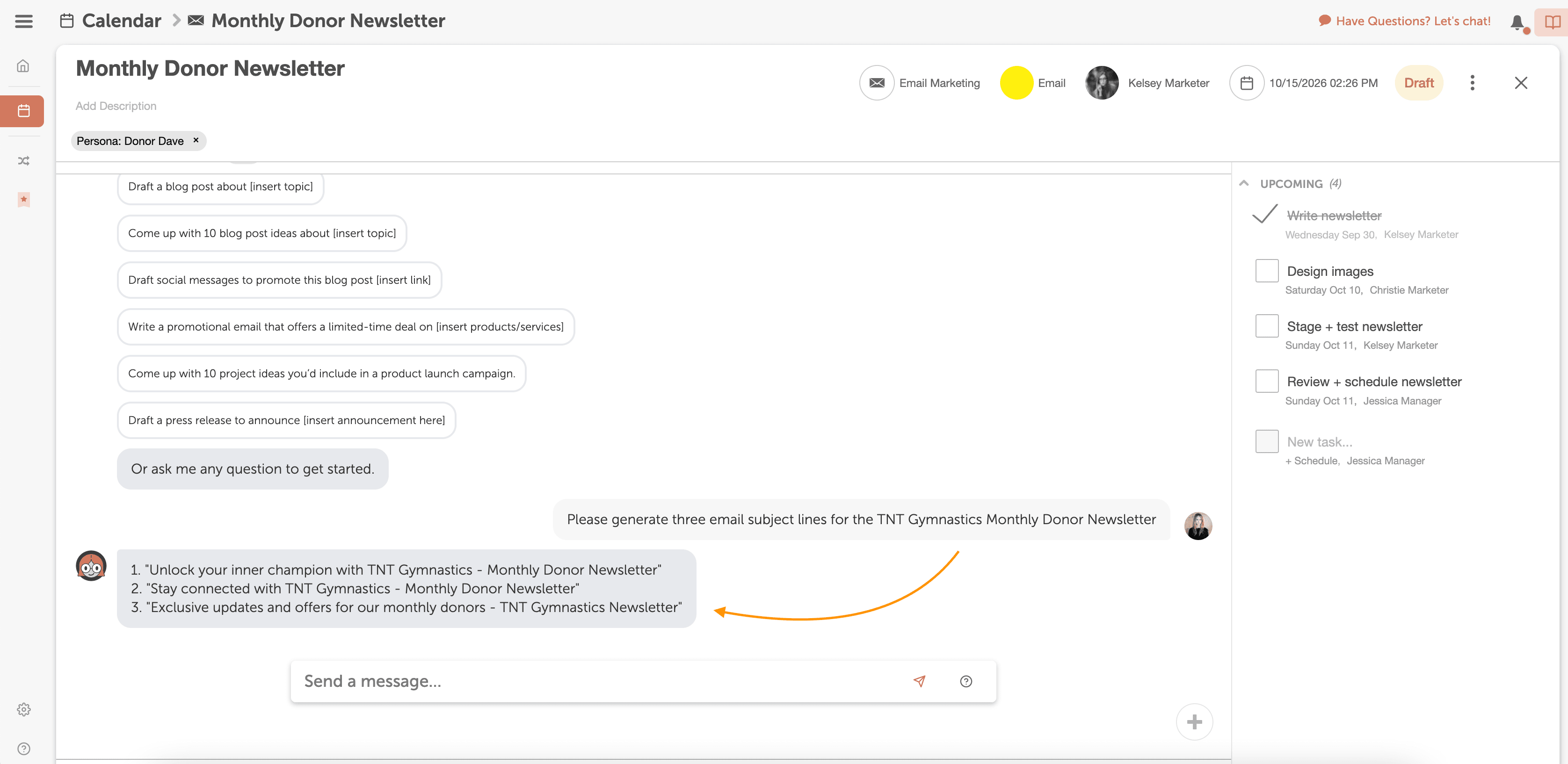1568x764 pixels.
Task: Open the shuffle icon in sidebar
Action: tap(23, 161)
